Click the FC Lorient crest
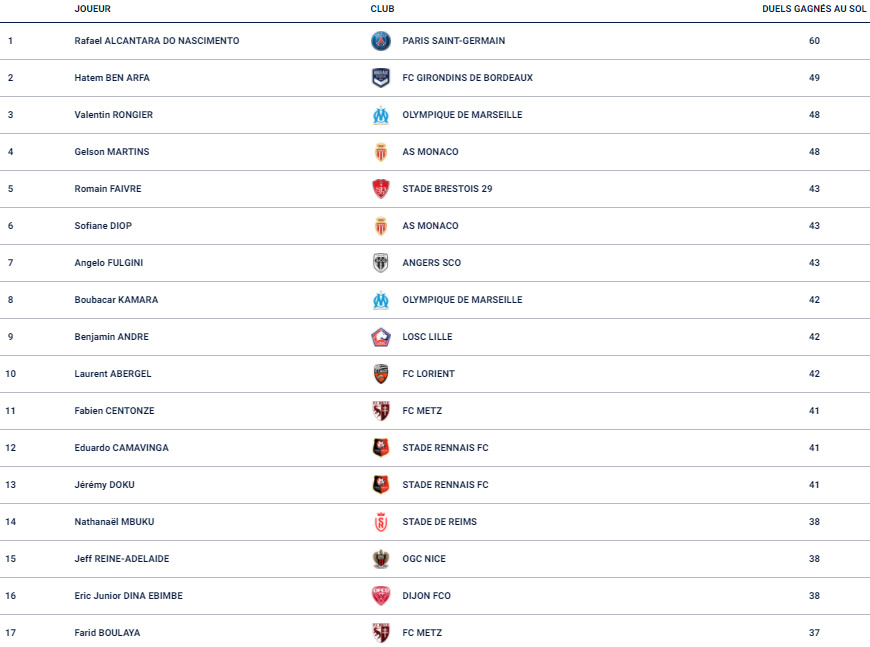The image size is (870, 647). coord(381,374)
